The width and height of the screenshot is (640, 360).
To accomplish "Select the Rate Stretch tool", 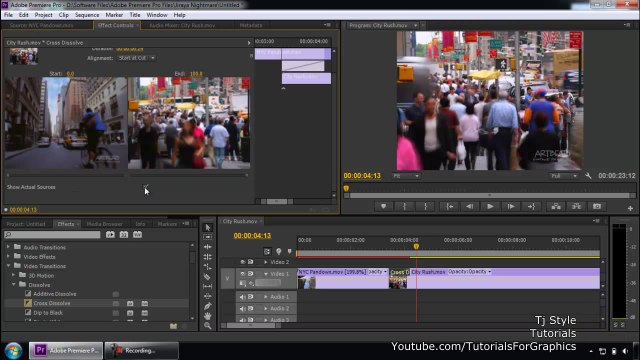I will coord(208,267).
